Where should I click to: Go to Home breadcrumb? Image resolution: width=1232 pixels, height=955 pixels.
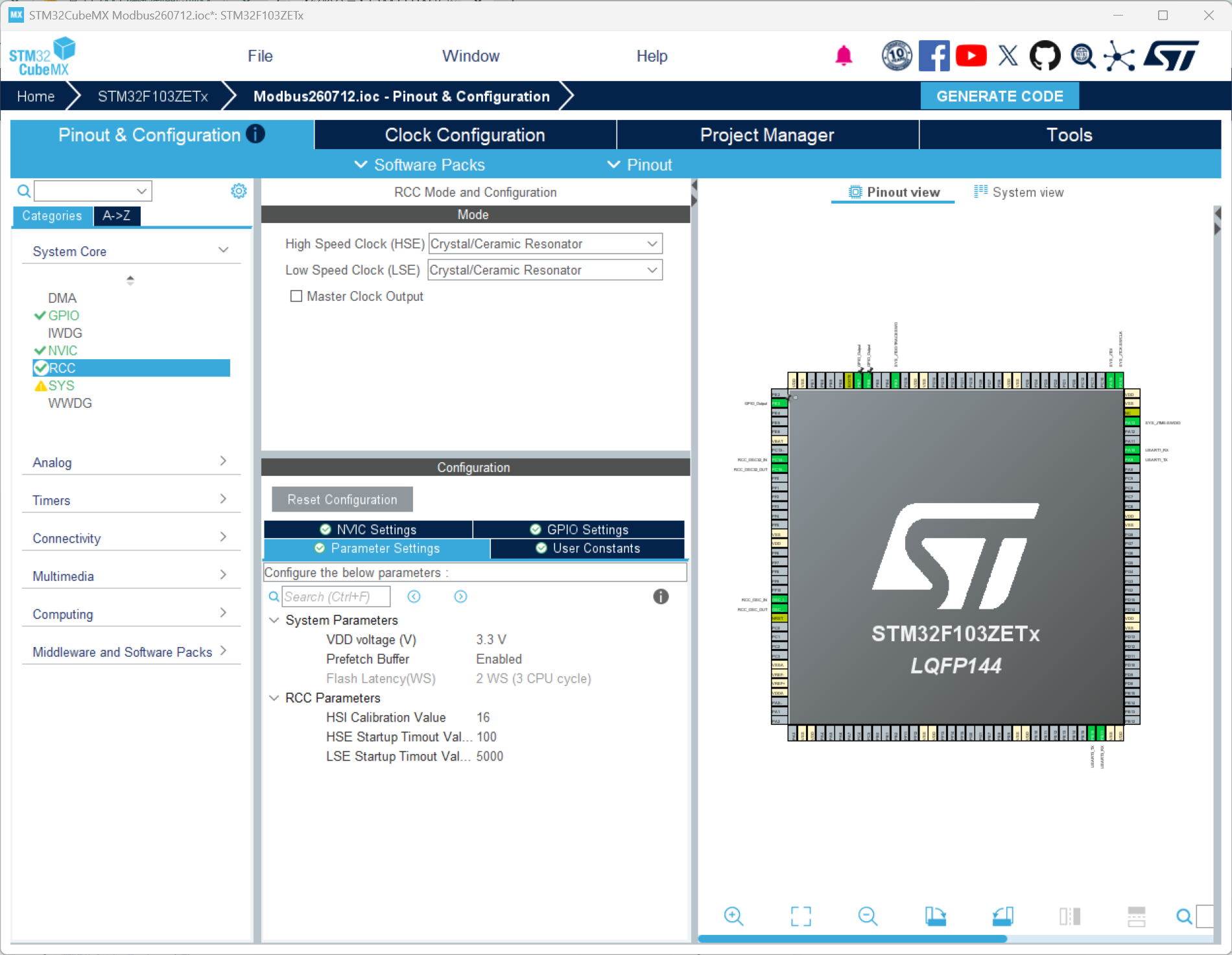36,96
